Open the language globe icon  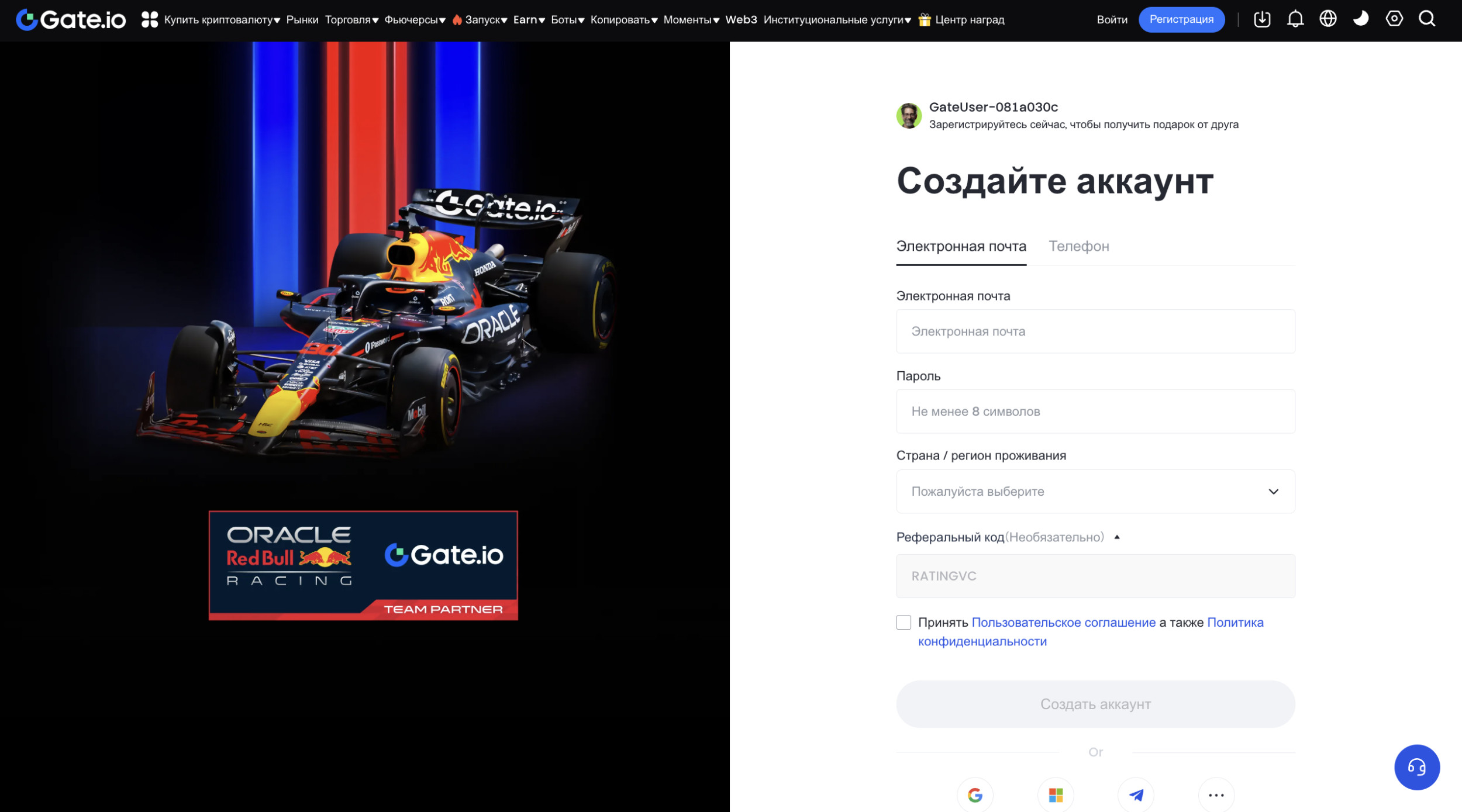(x=1327, y=19)
